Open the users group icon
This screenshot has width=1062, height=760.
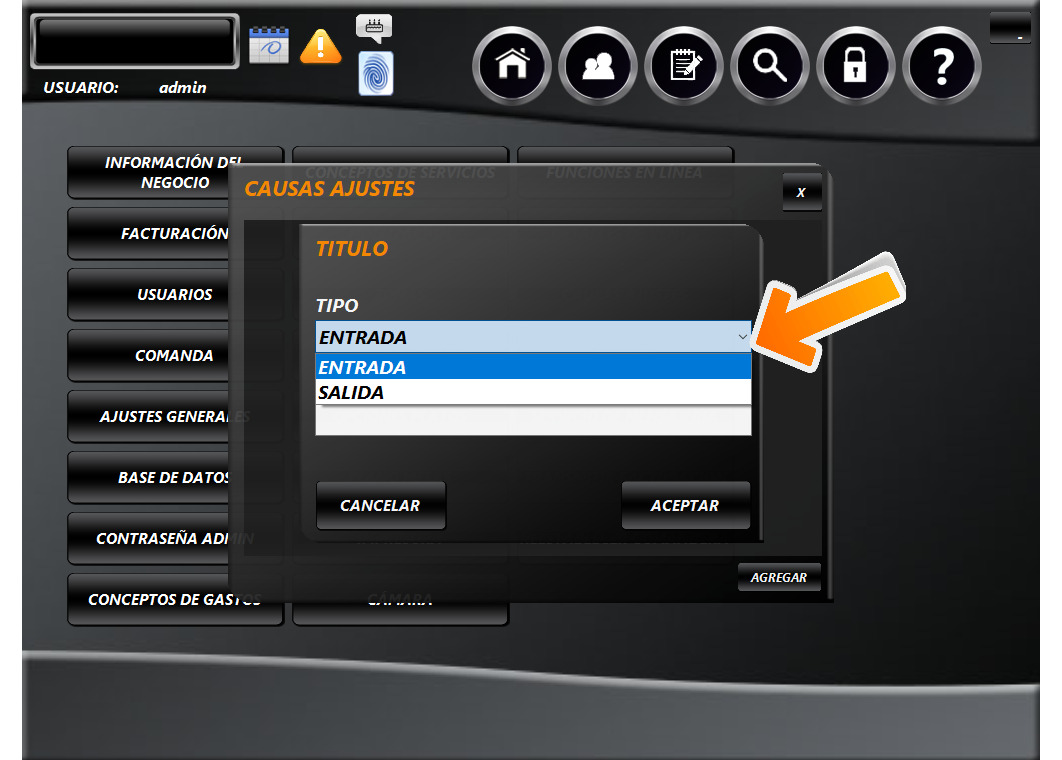598,66
